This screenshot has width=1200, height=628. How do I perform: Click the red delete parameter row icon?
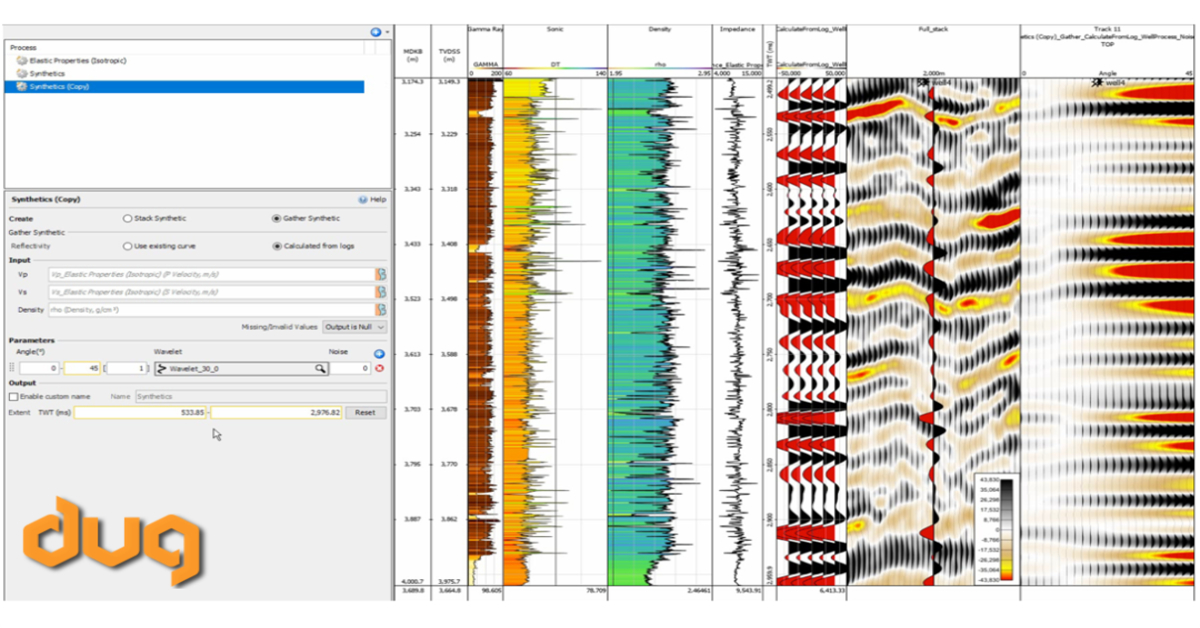click(x=378, y=368)
